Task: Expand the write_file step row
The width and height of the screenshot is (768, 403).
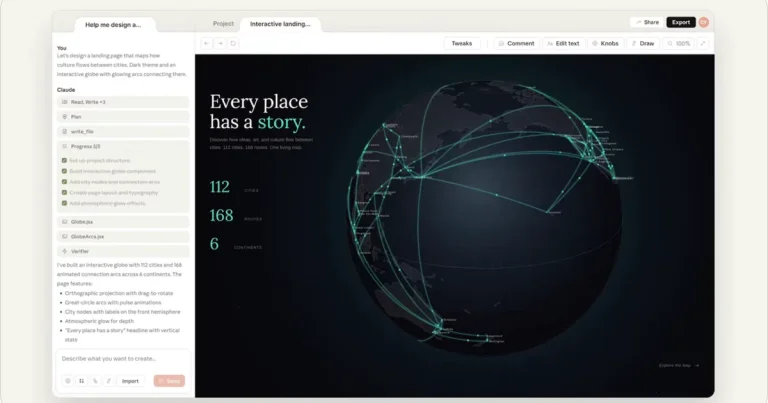Action: pyautogui.click(x=123, y=131)
